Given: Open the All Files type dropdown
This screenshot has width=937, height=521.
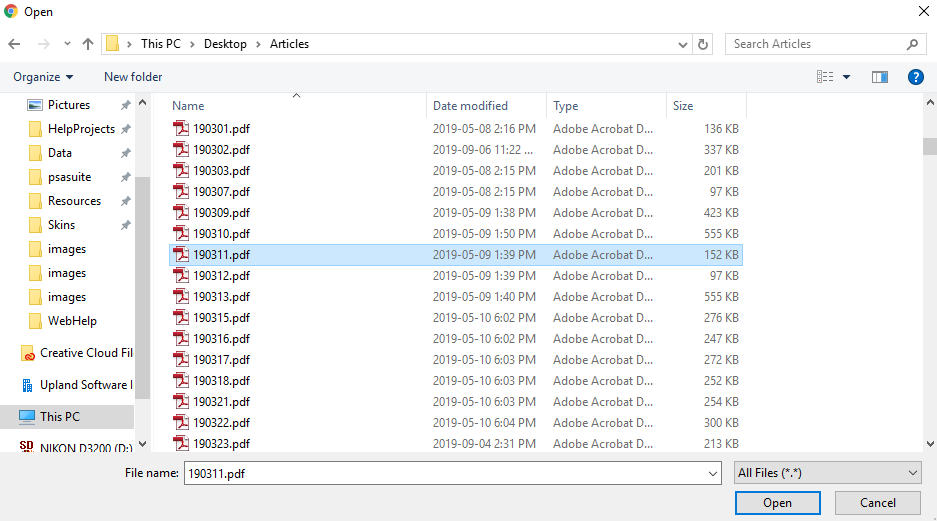Looking at the screenshot, I should pos(827,473).
